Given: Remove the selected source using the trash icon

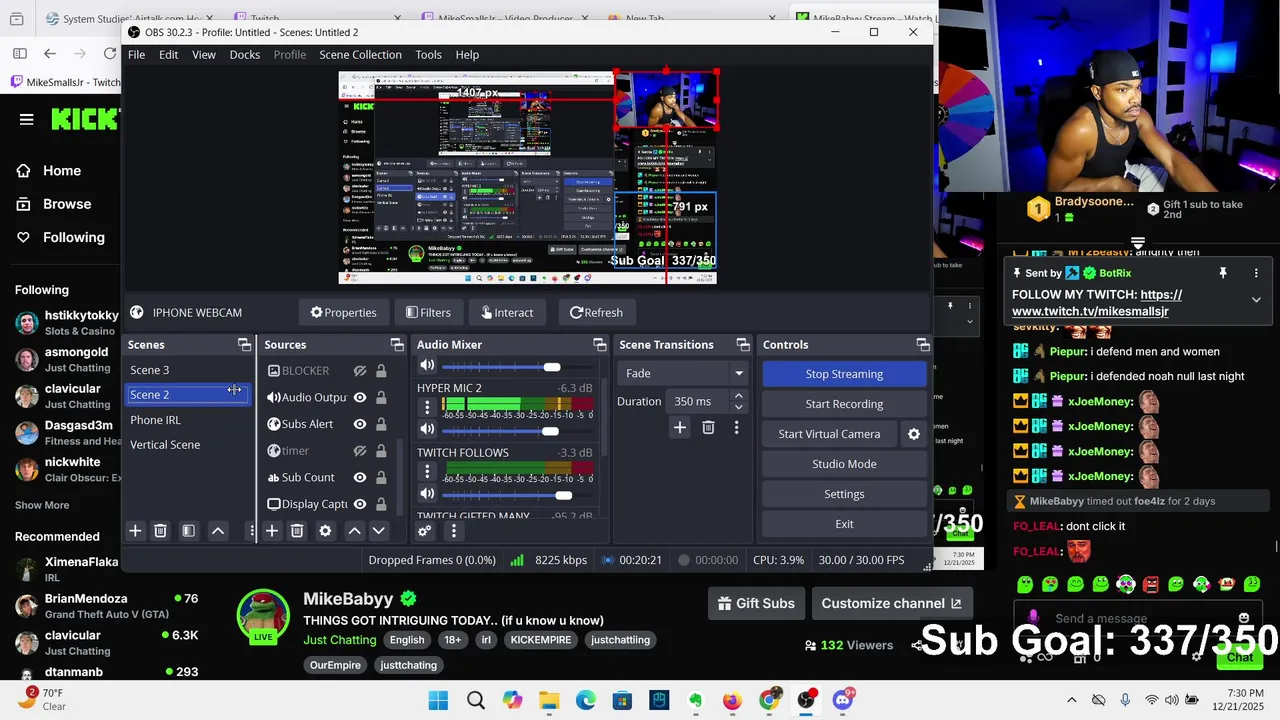Looking at the screenshot, I should click(297, 531).
